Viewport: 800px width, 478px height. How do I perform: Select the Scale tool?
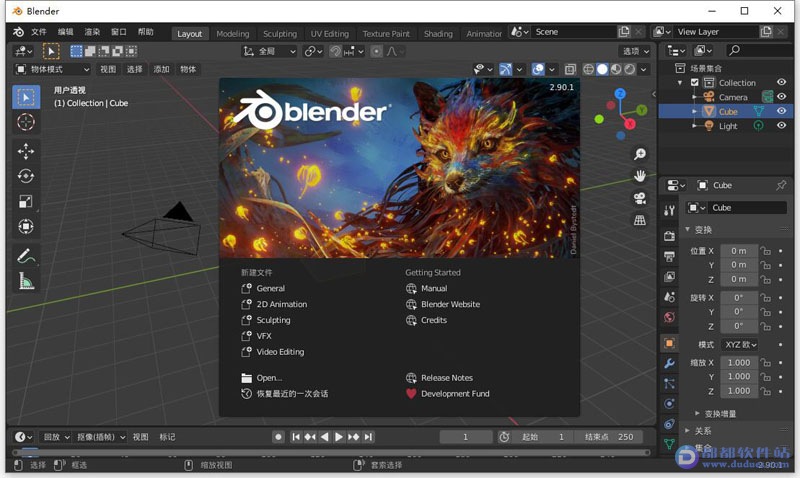26,201
